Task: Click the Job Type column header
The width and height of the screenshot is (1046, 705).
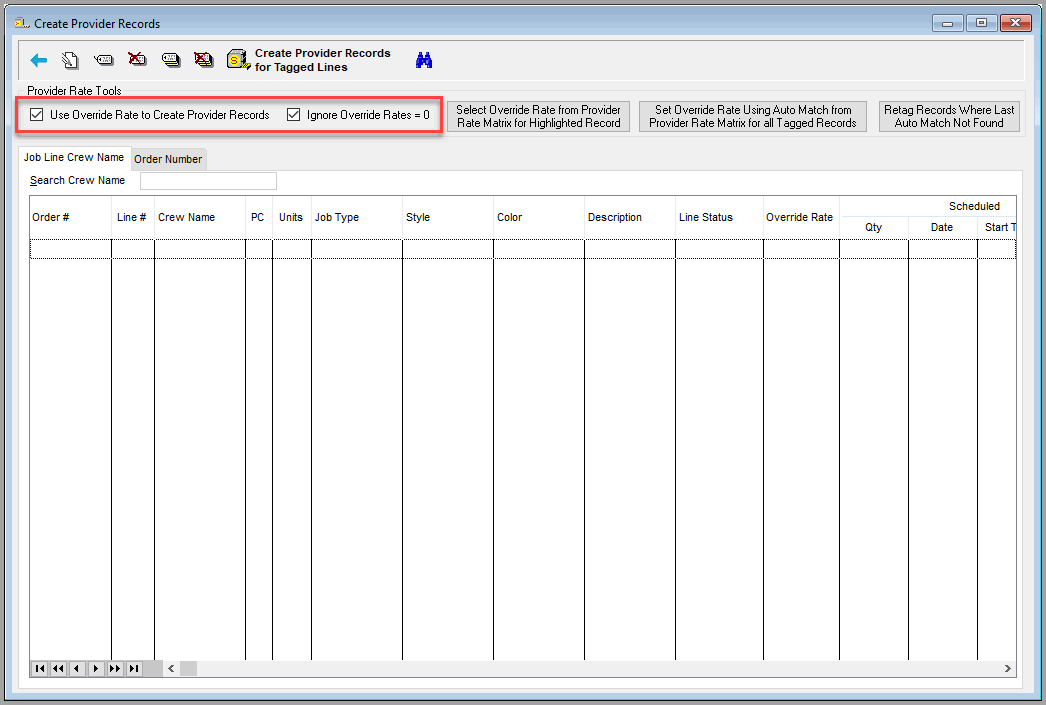Action: click(x=356, y=217)
